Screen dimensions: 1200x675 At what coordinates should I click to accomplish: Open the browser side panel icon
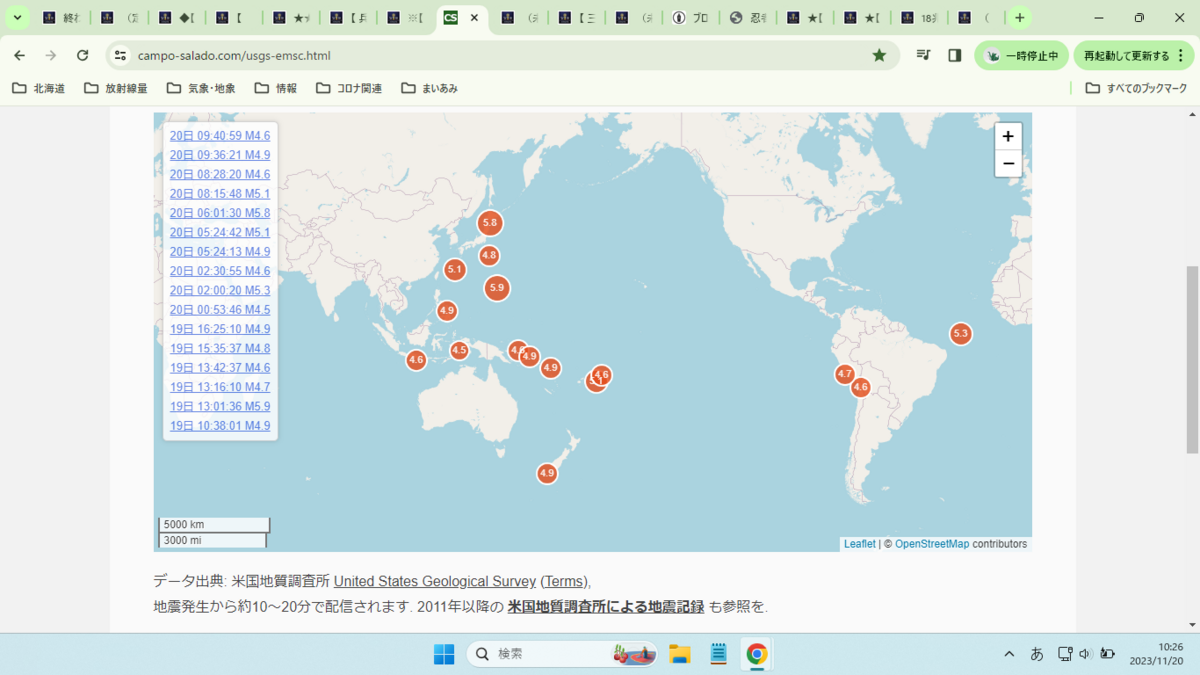(955, 55)
